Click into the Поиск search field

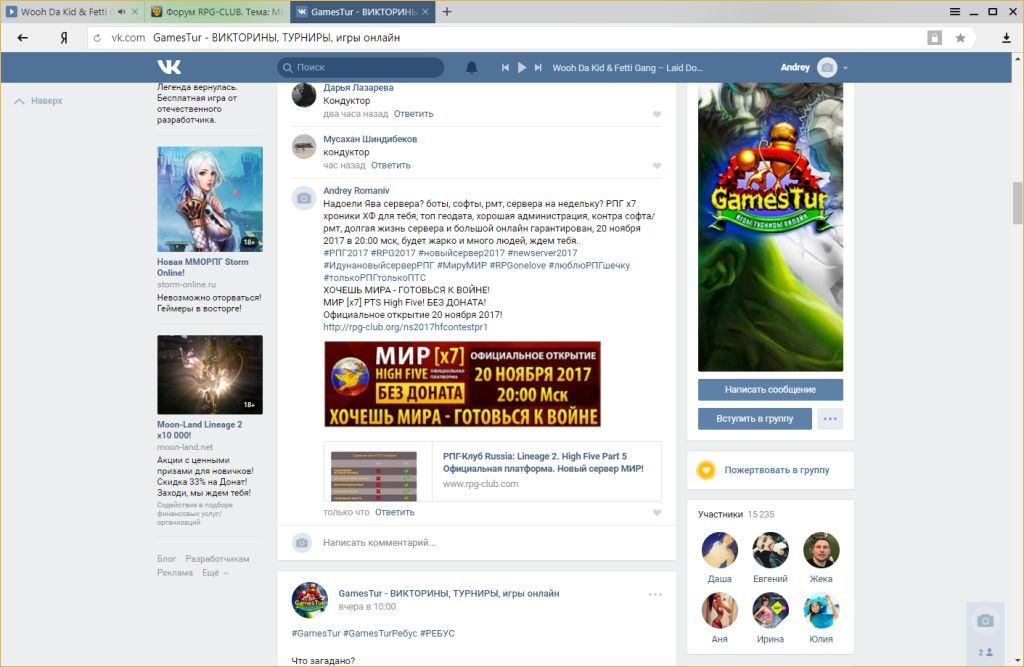[361, 67]
